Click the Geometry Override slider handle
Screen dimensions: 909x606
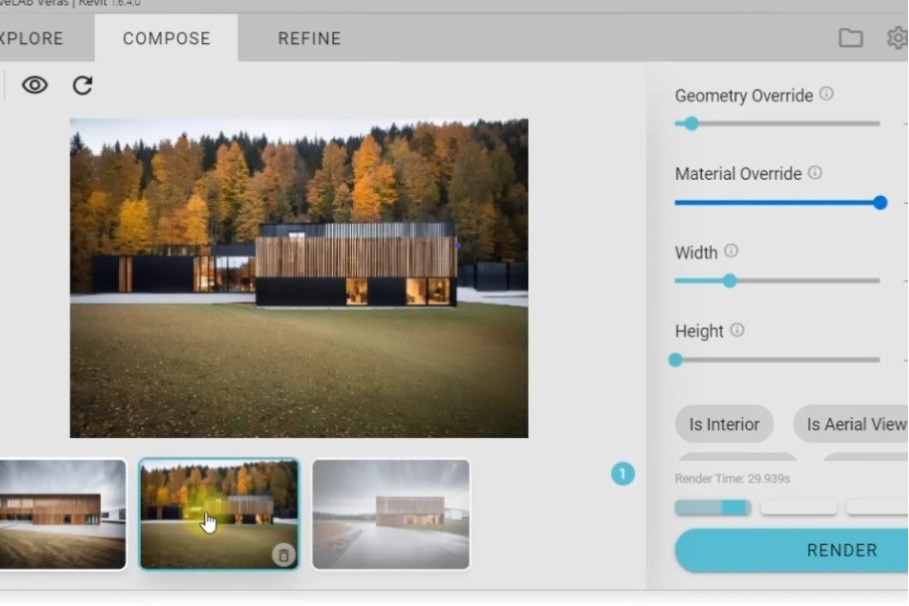[691, 124]
